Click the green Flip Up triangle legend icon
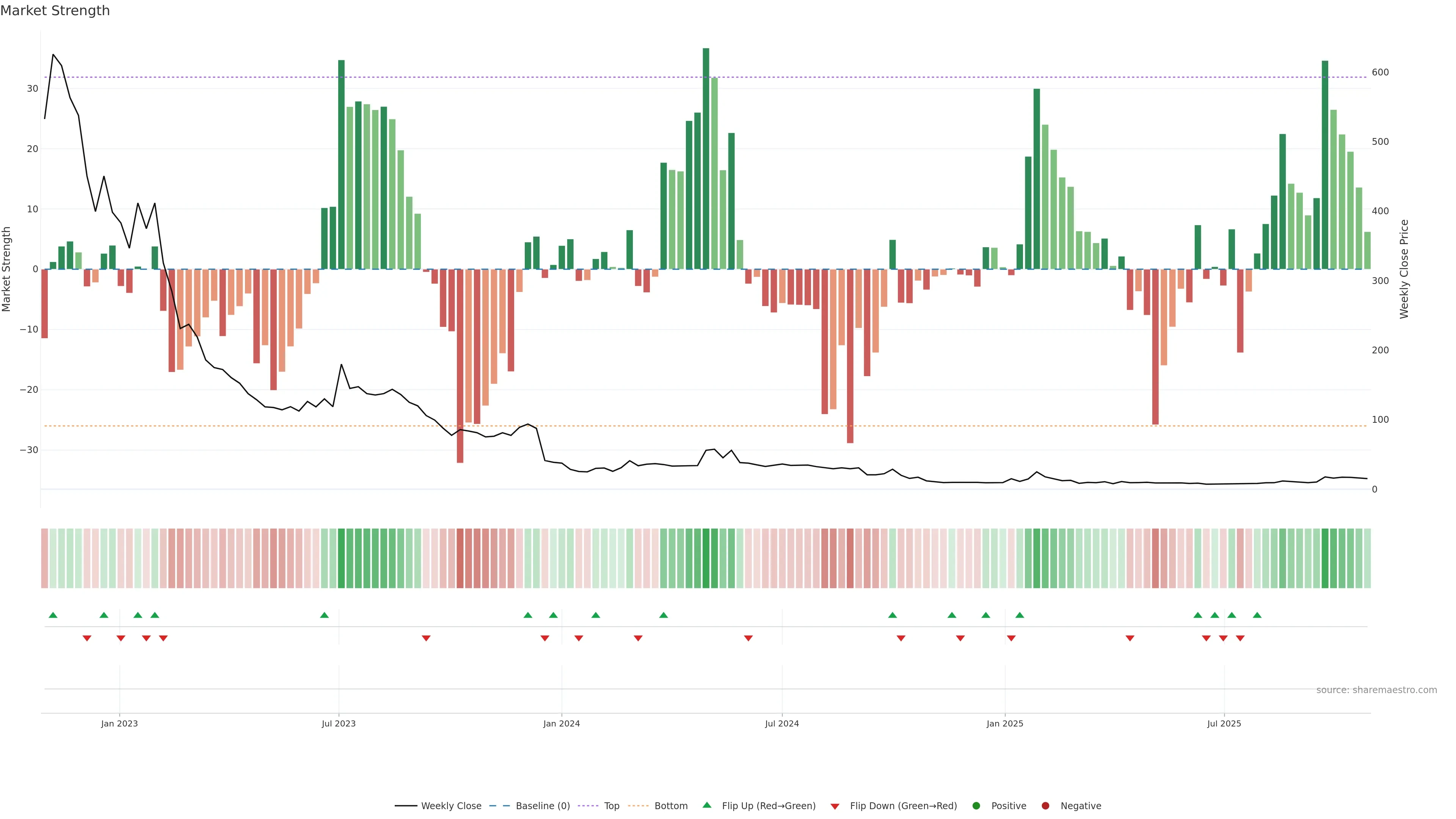Screen dimensions: 1456x819 (706, 805)
